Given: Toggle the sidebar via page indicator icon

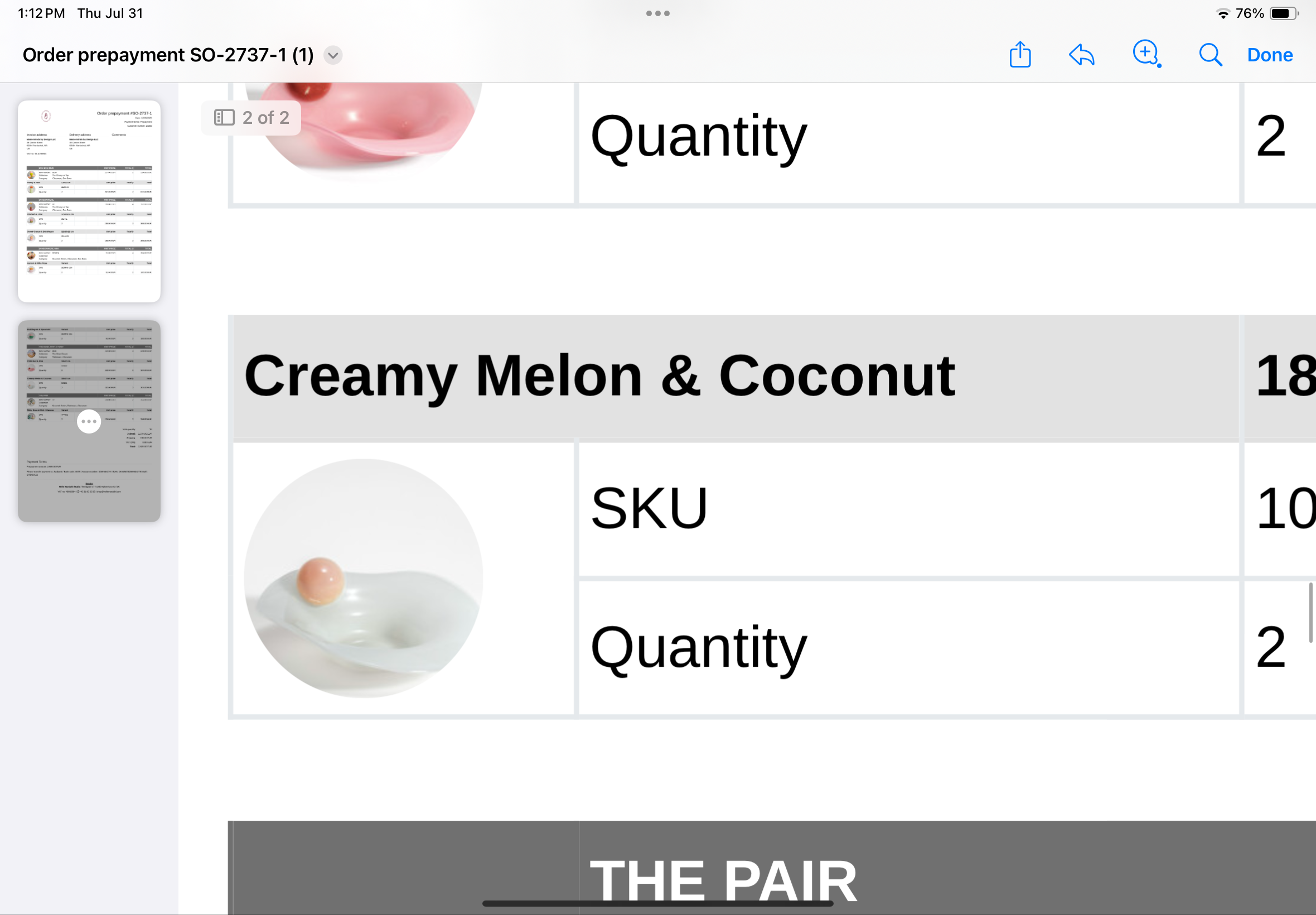Looking at the screenshot, I should (224, 118).
